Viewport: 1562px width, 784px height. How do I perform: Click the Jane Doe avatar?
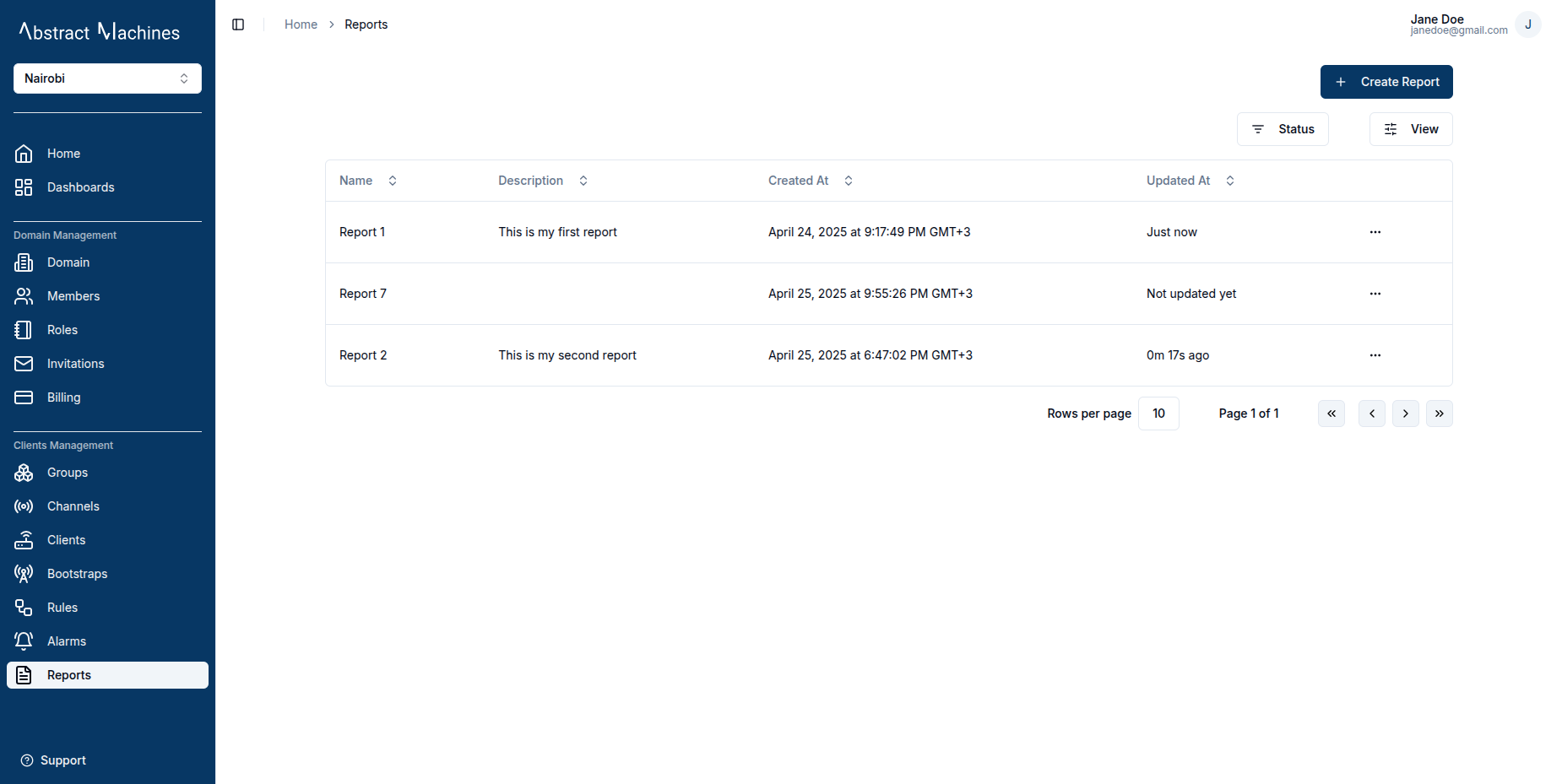coord(1527,24)
